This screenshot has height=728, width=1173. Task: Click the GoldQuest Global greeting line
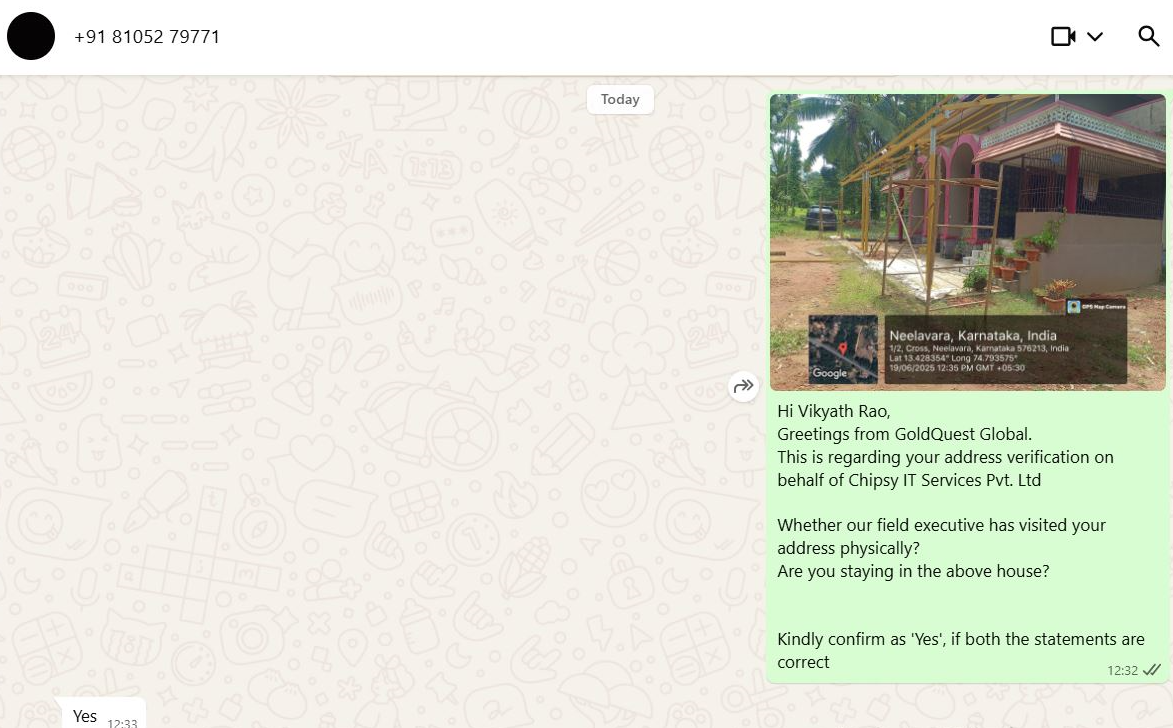pos(904,434)
